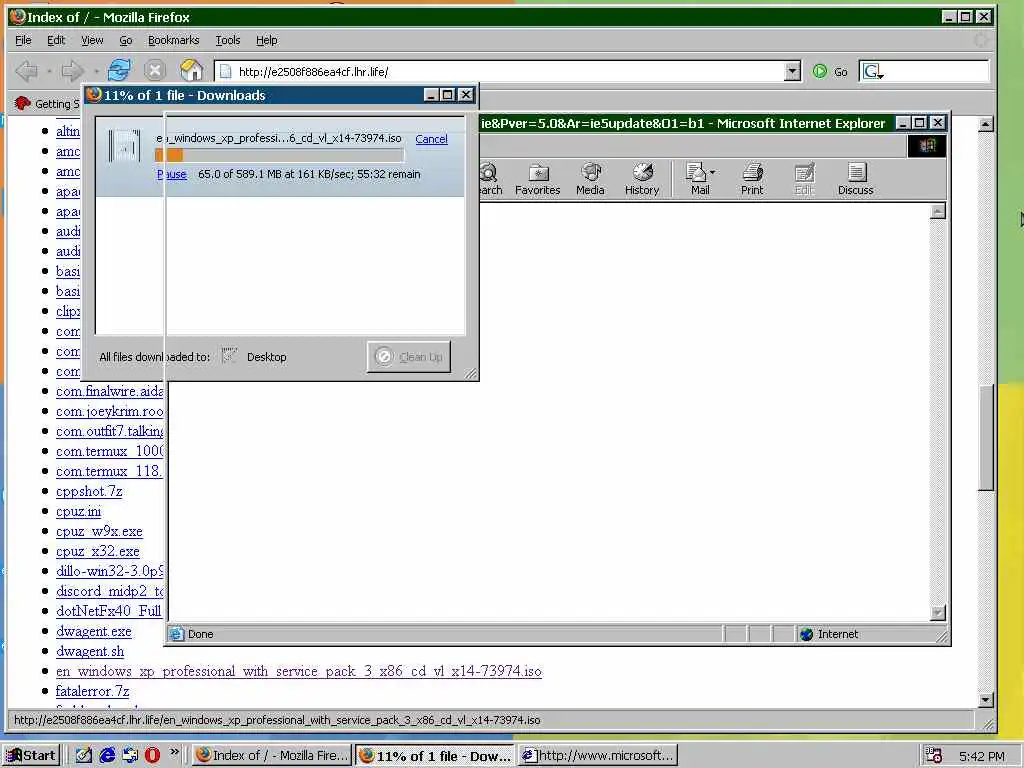Open the fatalerror.7z link
Image resolution: width=1024 pixels, height=768 pixels.
point(92,691)
